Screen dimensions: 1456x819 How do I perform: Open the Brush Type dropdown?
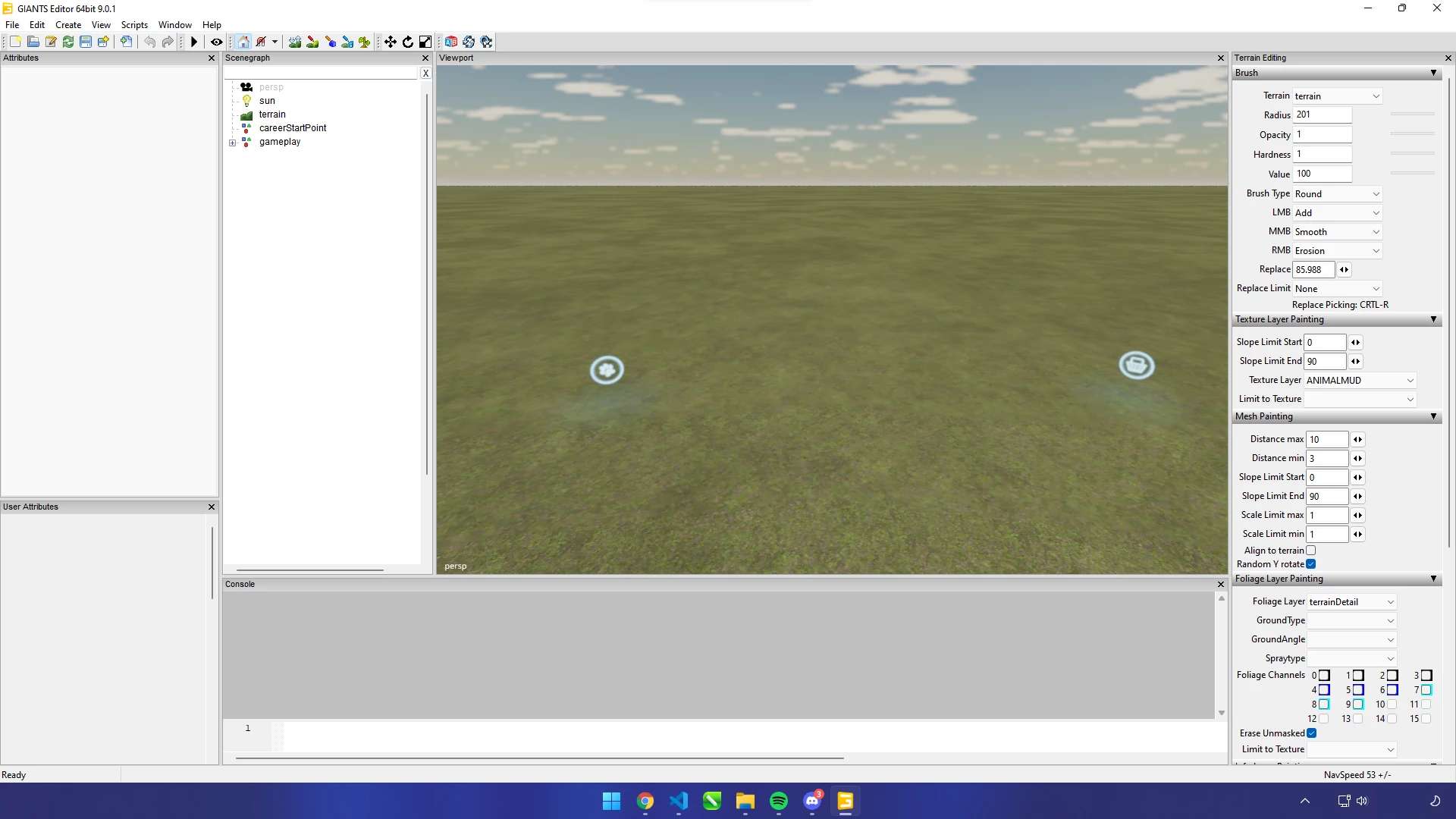point(1337,194)
